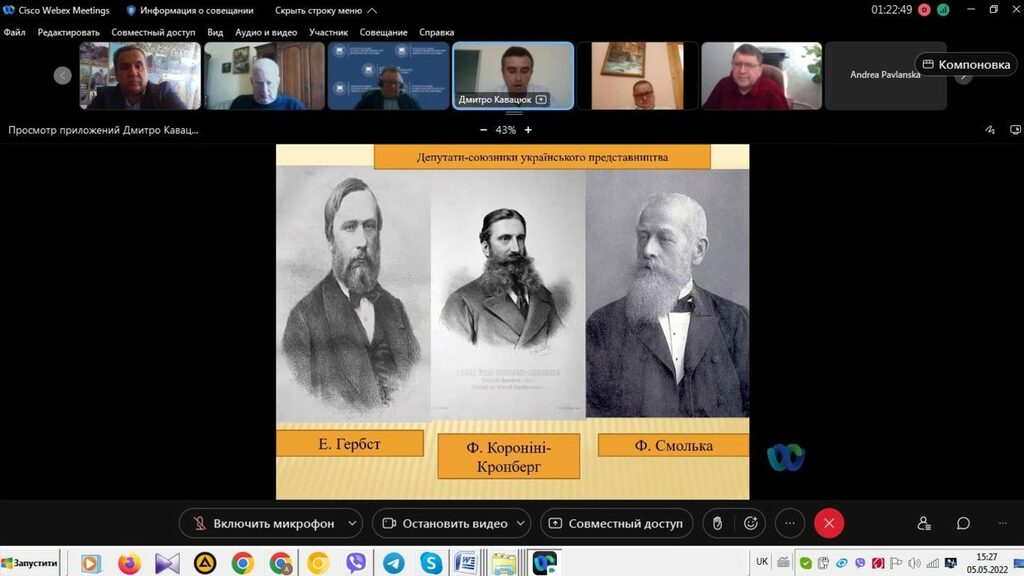This screenshot has width=1024, height=576.
Task: Collapse menu bar via Скрыть строку меню
Action: coord(325,10)
